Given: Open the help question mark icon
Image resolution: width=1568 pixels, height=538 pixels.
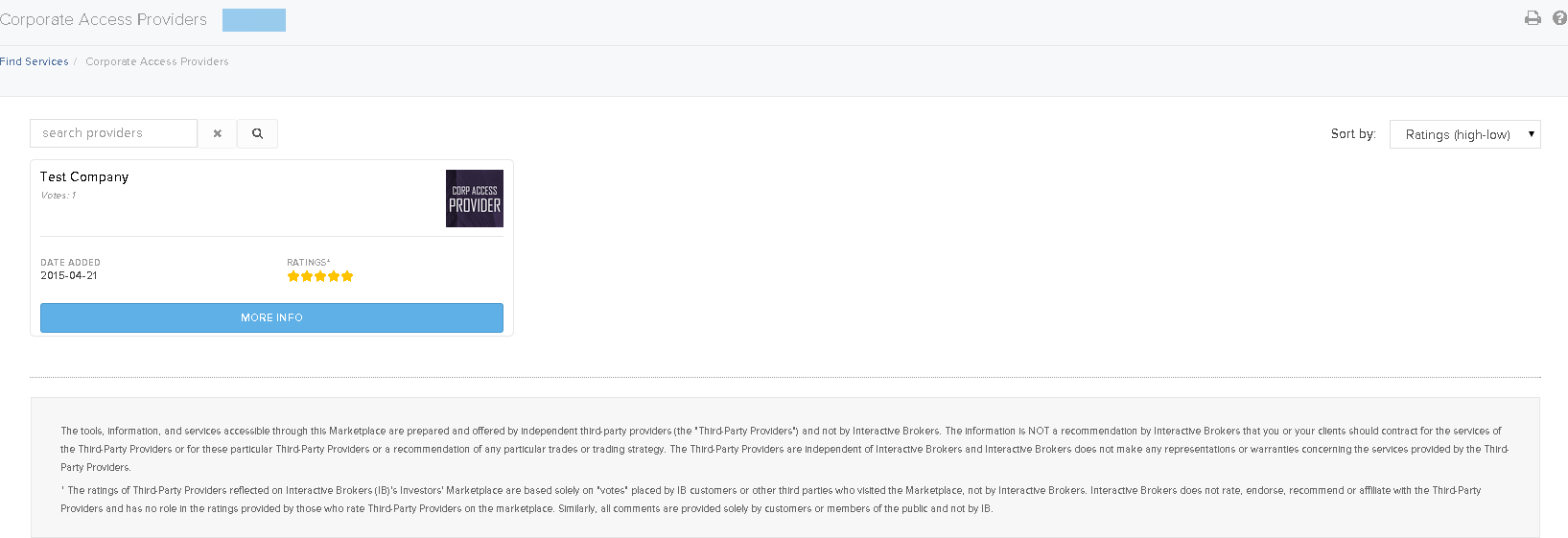Looking at the screenshot, I should [1559, 18].
